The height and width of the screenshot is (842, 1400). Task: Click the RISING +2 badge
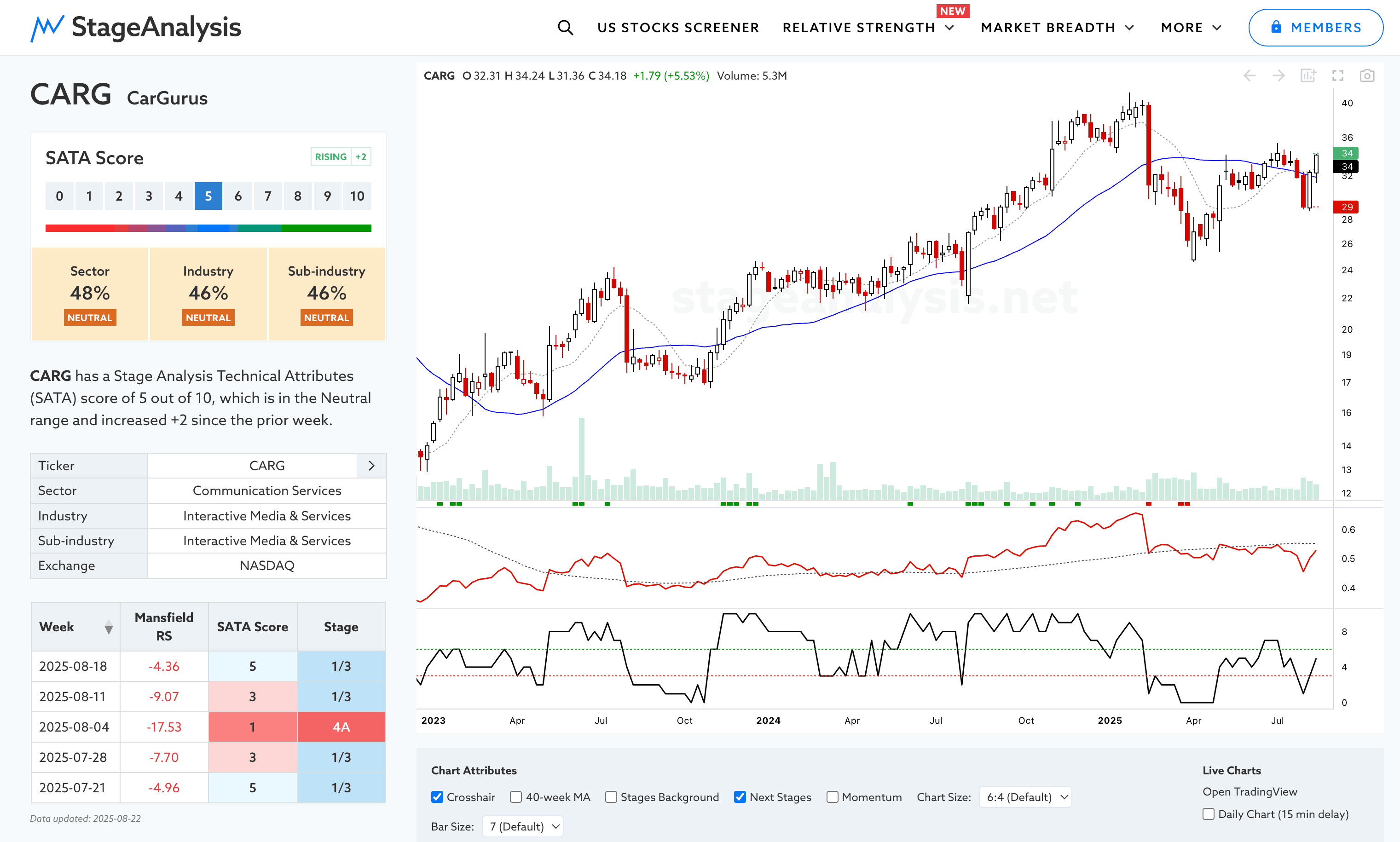pyautogui.click(x=341, y=156)
